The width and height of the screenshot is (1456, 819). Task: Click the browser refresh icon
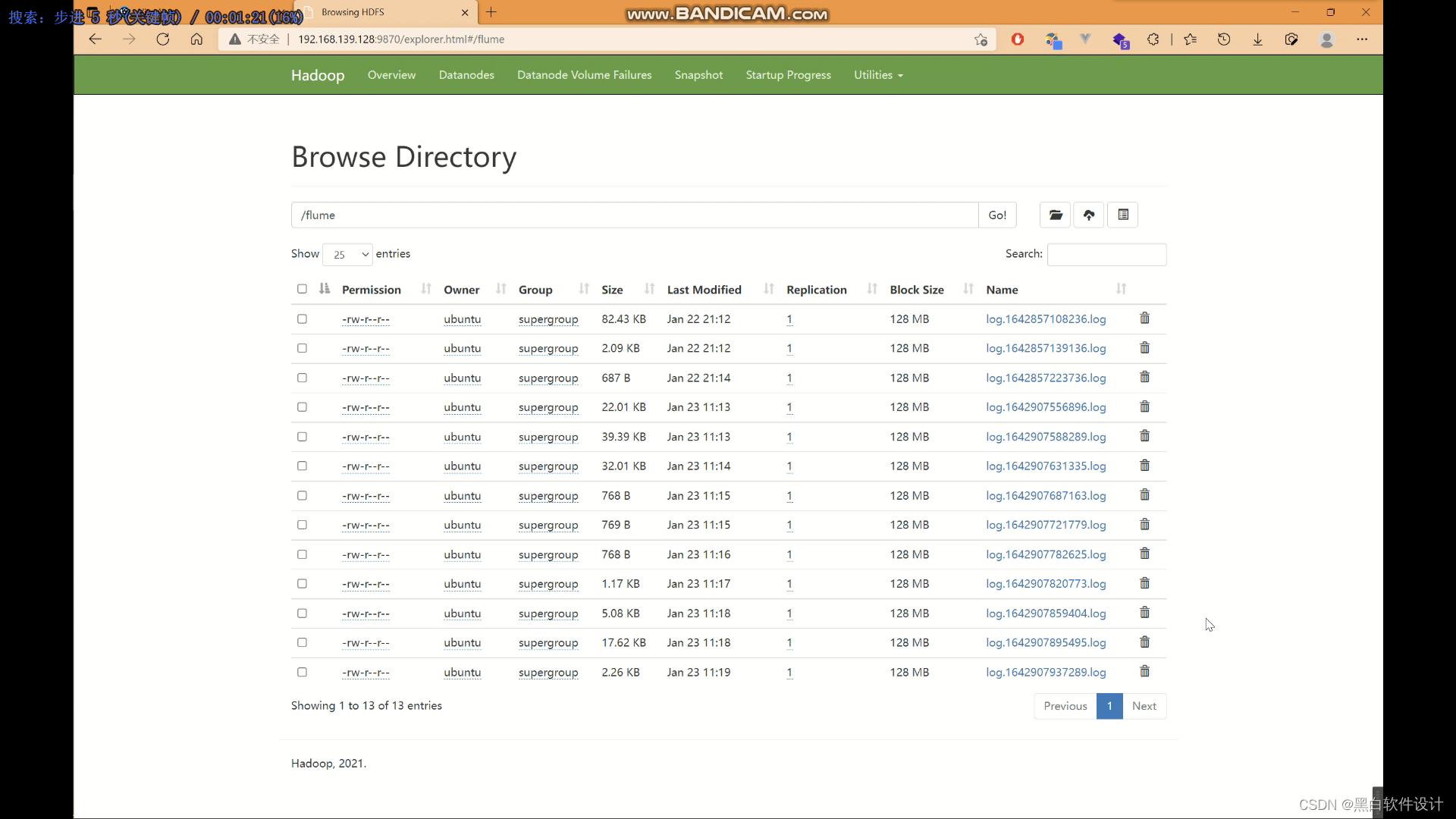click(x=163, y=39)
